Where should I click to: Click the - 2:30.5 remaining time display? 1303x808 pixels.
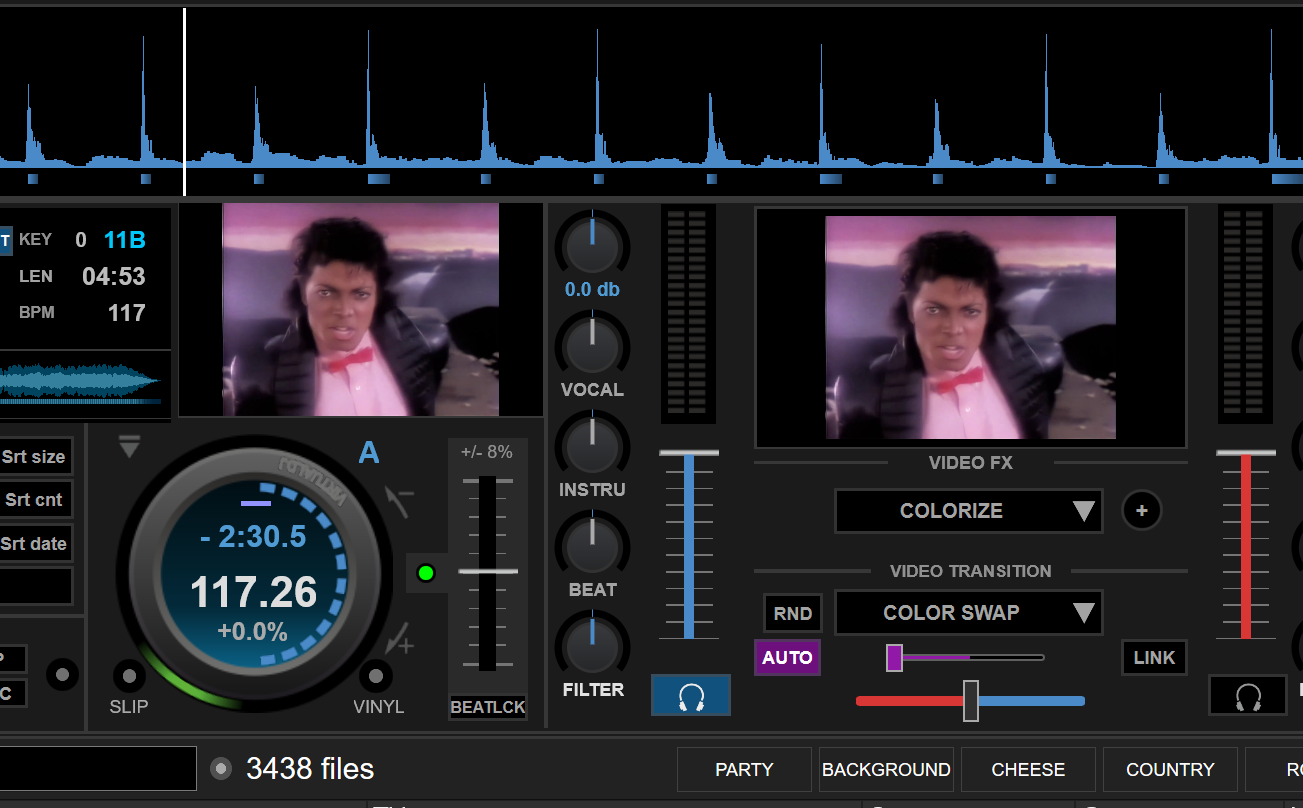coord(254,537)
